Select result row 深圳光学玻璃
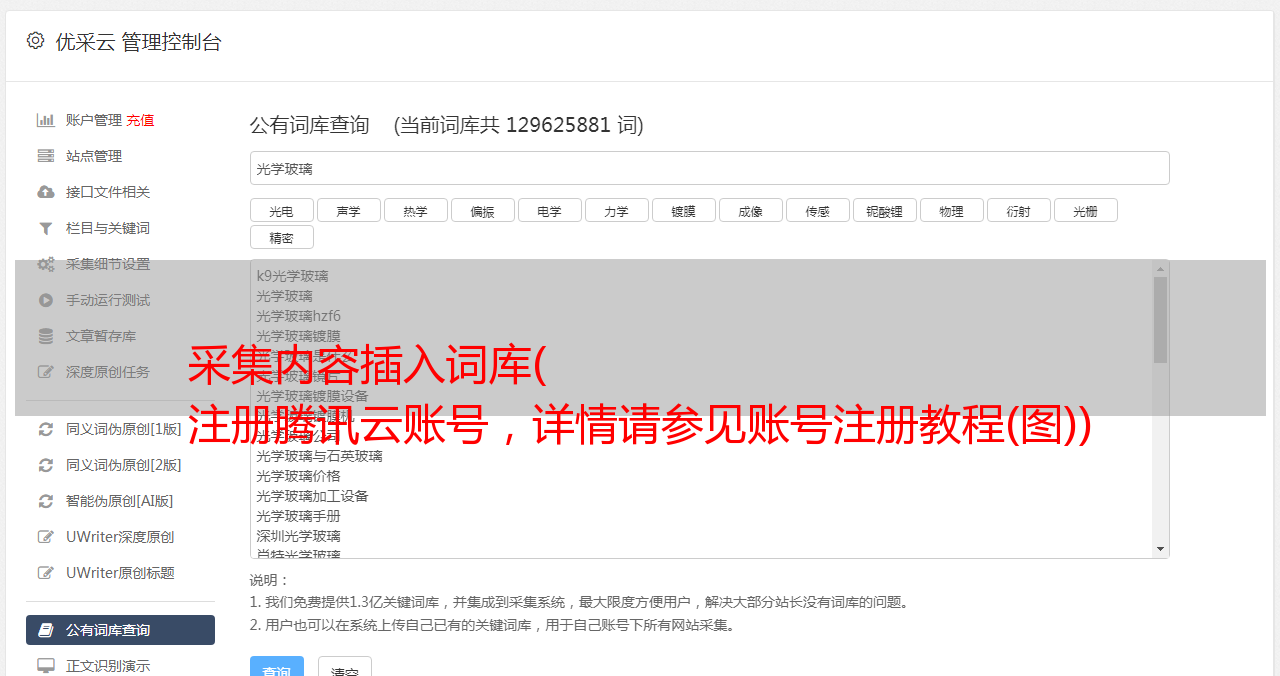Screen dimensions: 1280x676 coord(298,536)
